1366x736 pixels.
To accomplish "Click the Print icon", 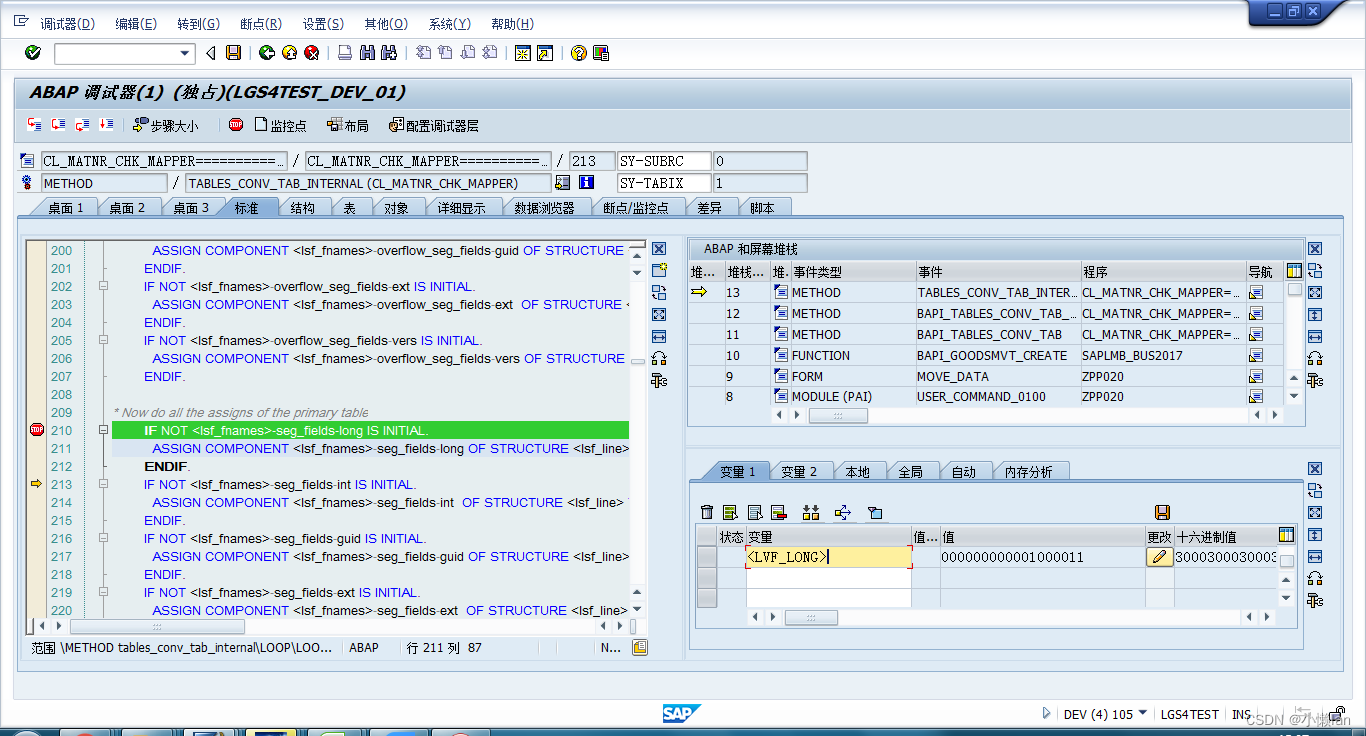I will 344,53.
